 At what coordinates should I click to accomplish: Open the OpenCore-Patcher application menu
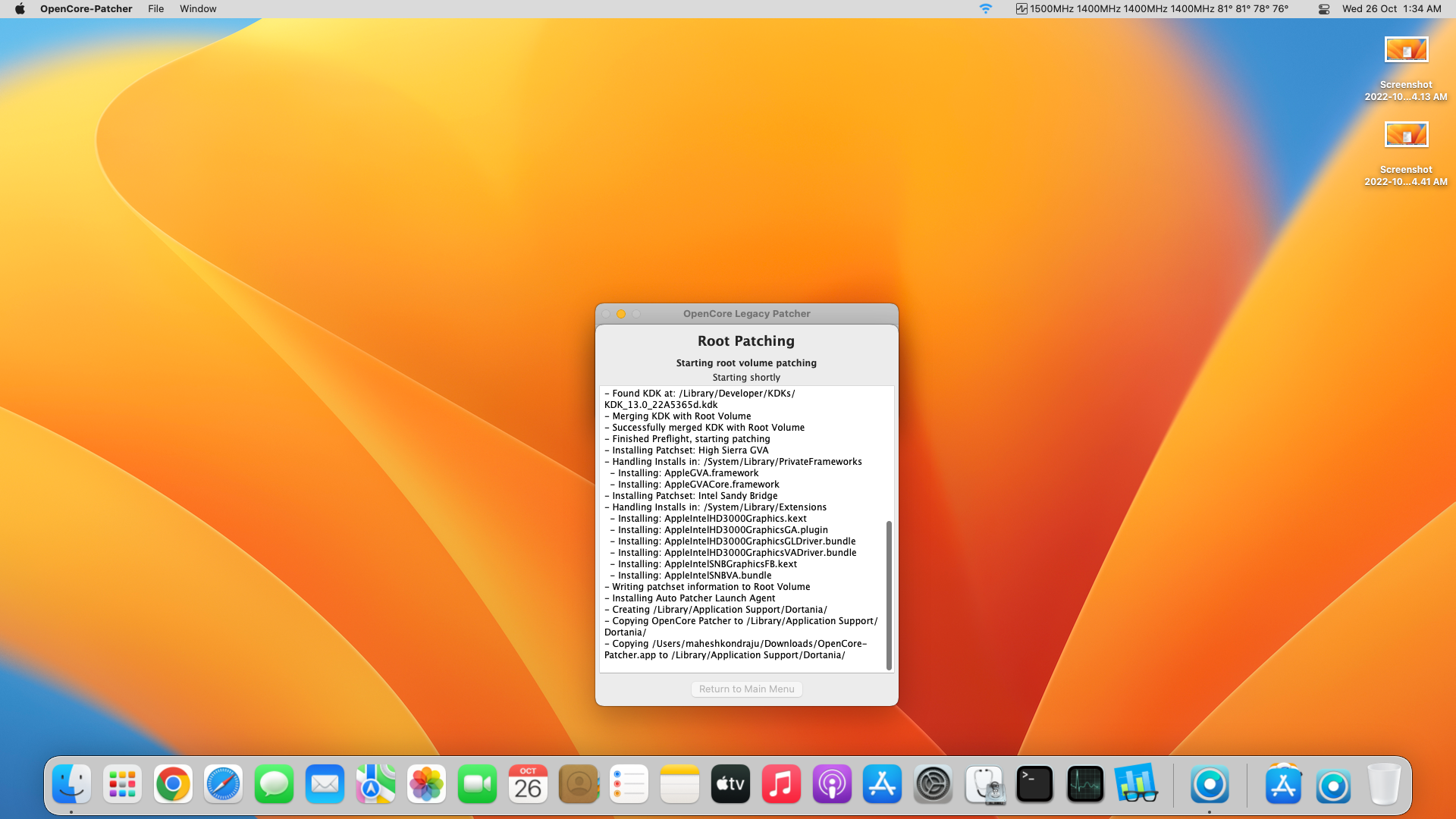86,9
